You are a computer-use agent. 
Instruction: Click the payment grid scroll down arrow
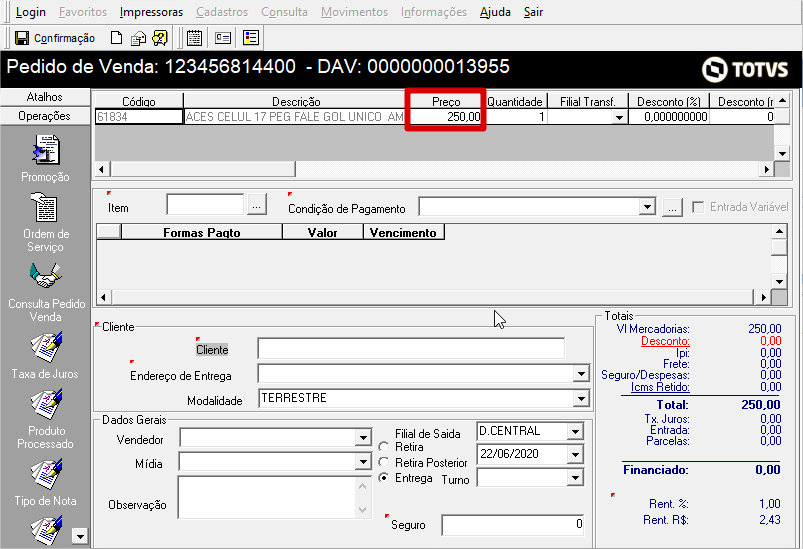click(x=779, y=281)
